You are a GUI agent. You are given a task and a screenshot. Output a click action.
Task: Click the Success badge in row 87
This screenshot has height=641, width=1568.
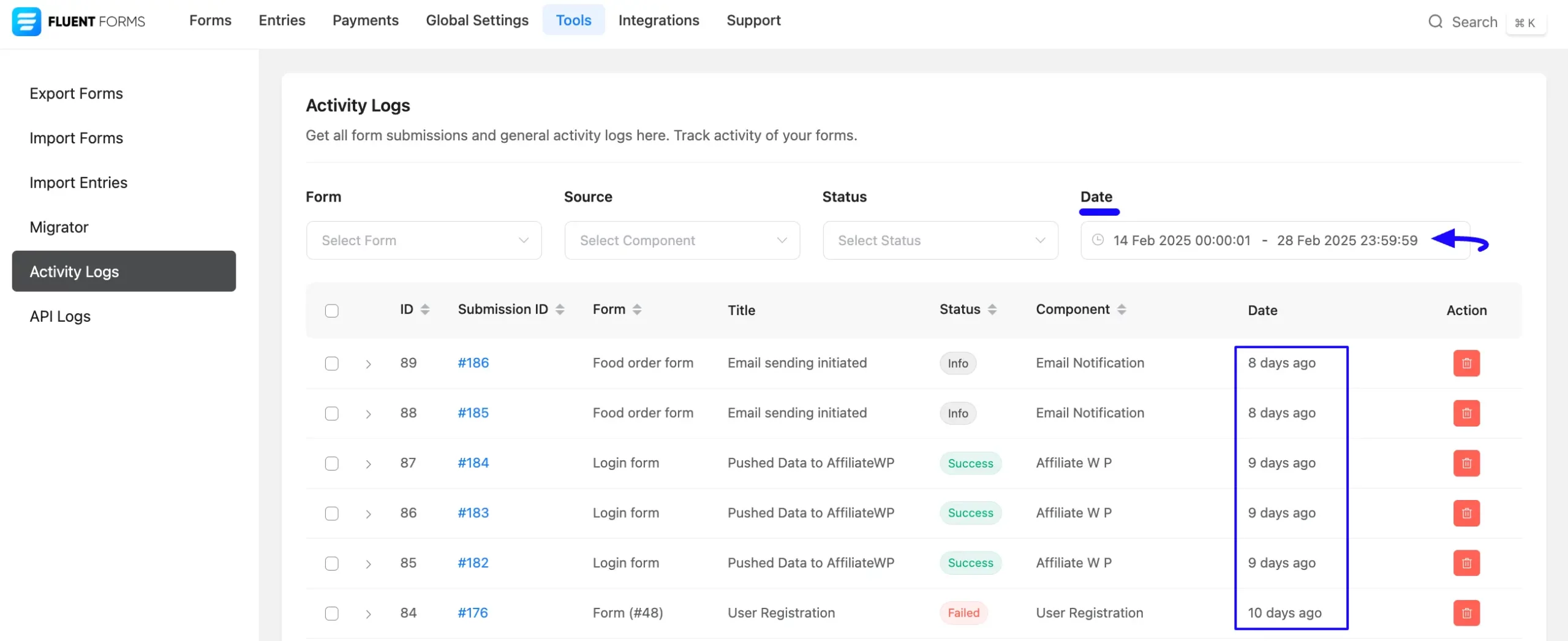[970, 463]
